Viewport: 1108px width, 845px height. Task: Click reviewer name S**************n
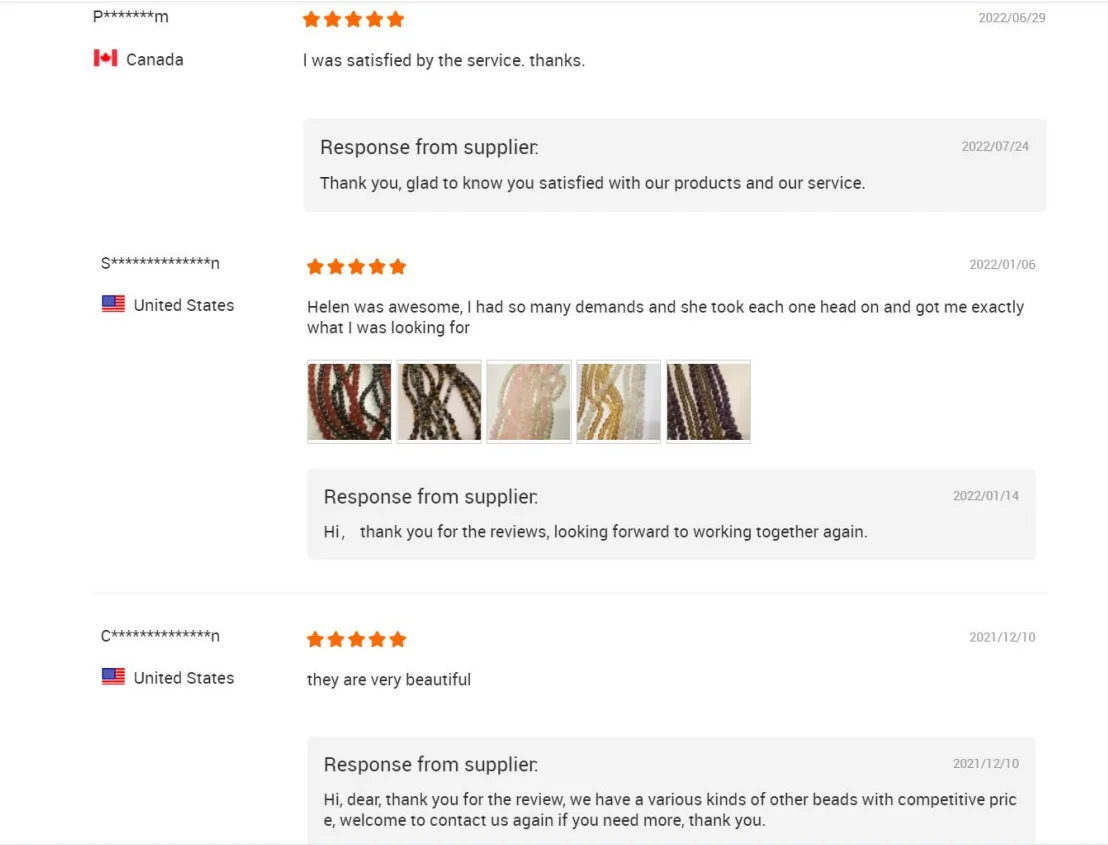pyautogui.click(x=160, y=264)
